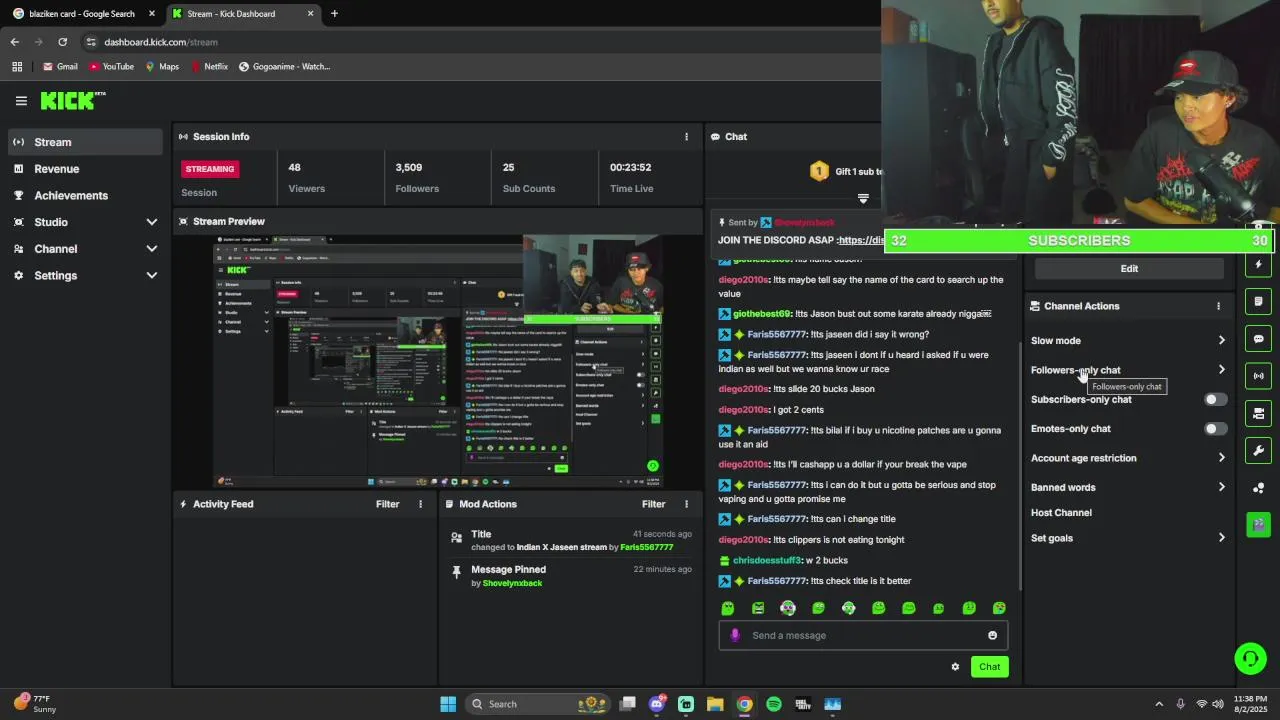
Task: Select Stream in the sidebar
Action: [85, 142]
